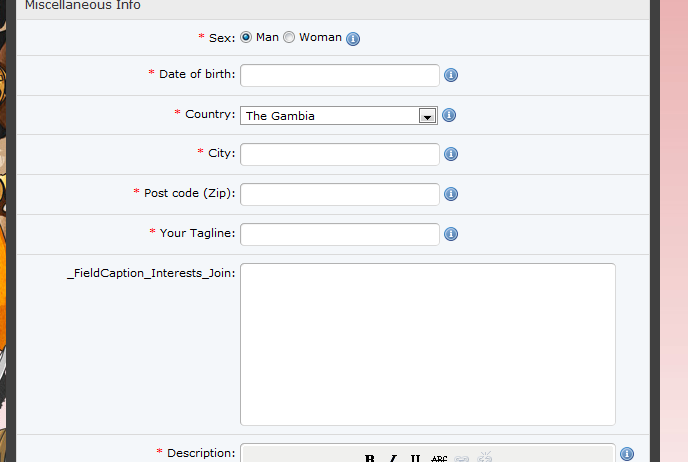Select the Man radio button
688x462 pixels.
(246, 38)
